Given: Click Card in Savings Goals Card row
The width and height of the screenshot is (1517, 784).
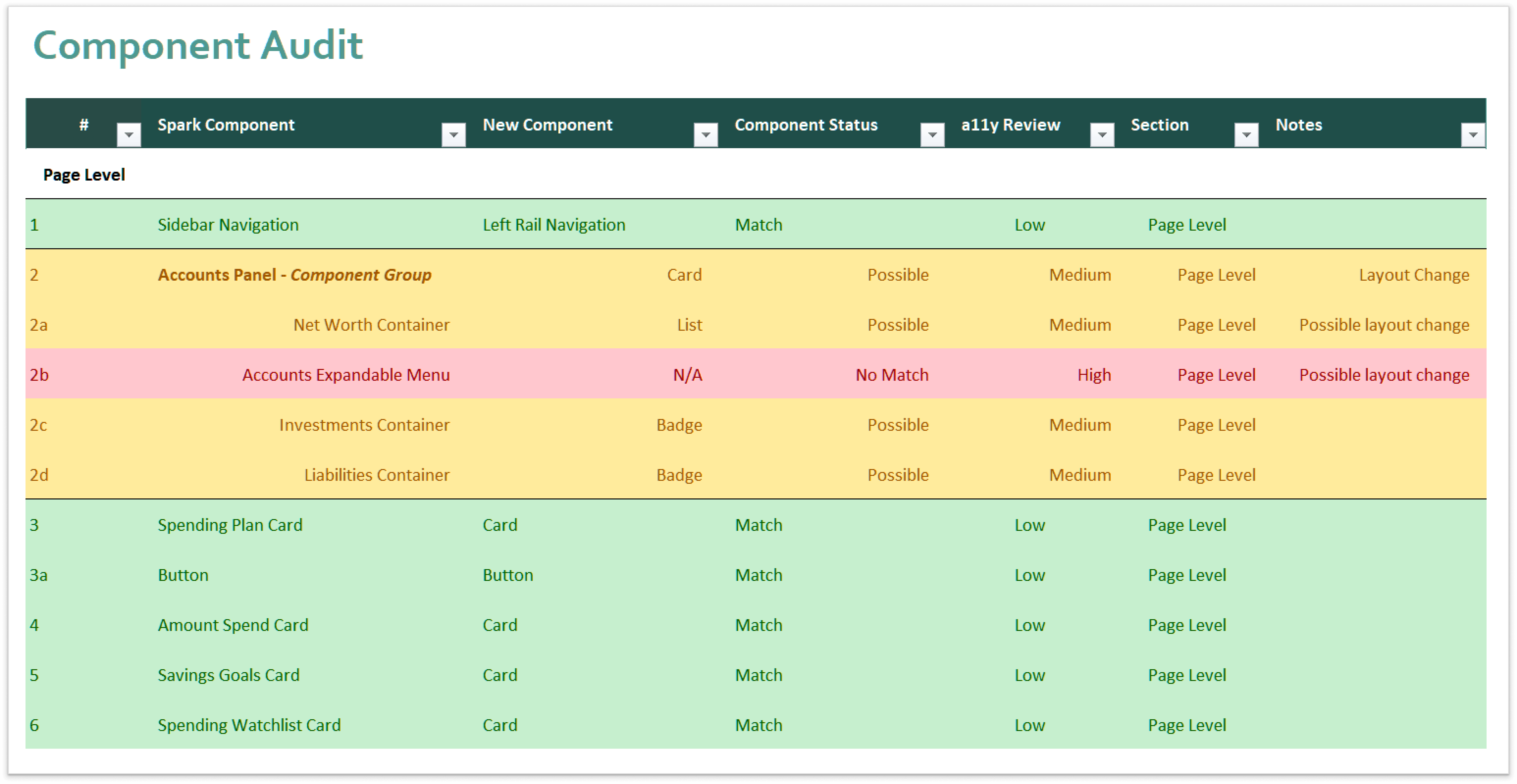Looking at the screenshot, I should (x=500, y=676).
